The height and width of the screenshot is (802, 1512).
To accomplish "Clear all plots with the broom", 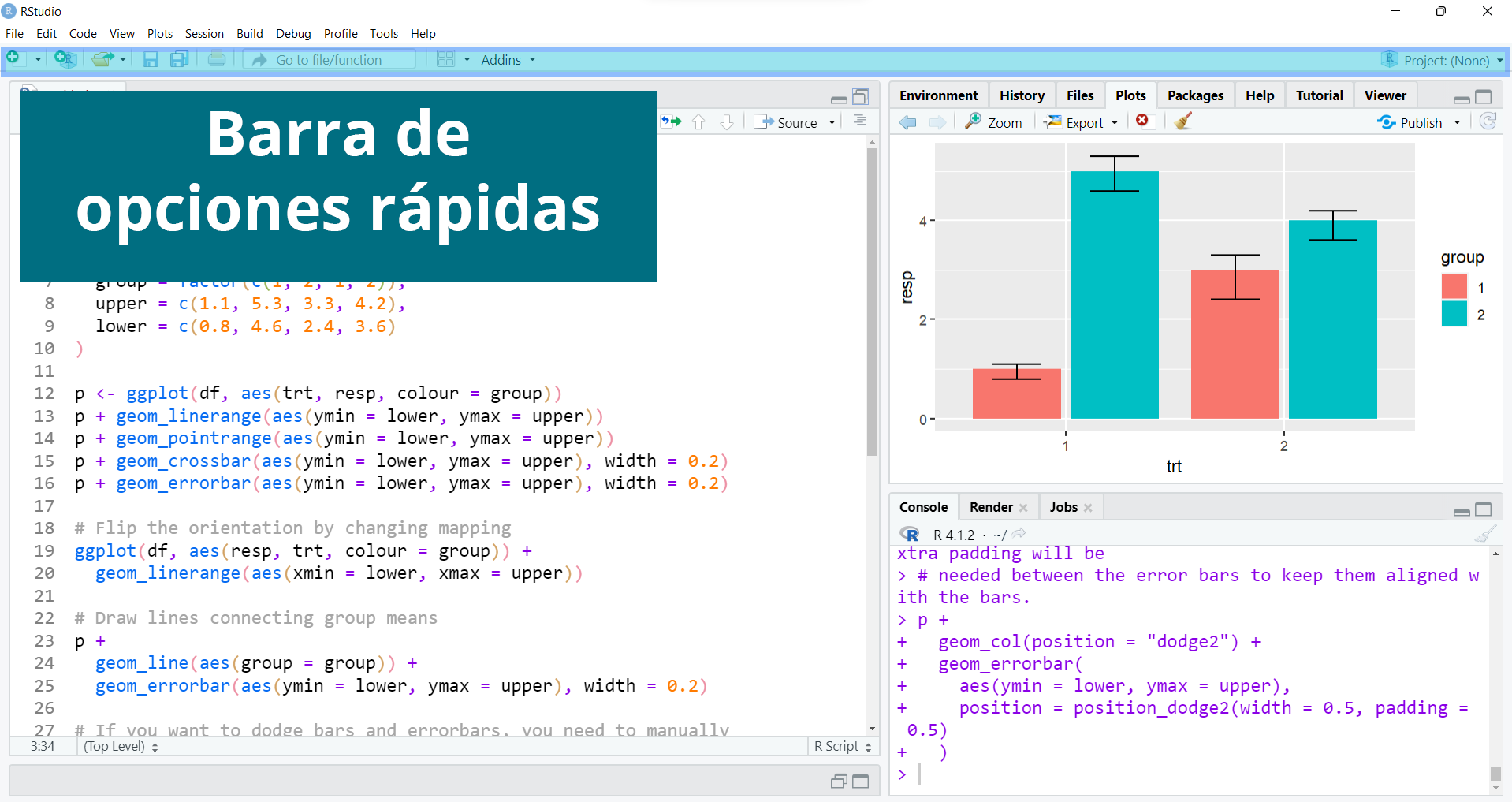I will click(1182, 121).
